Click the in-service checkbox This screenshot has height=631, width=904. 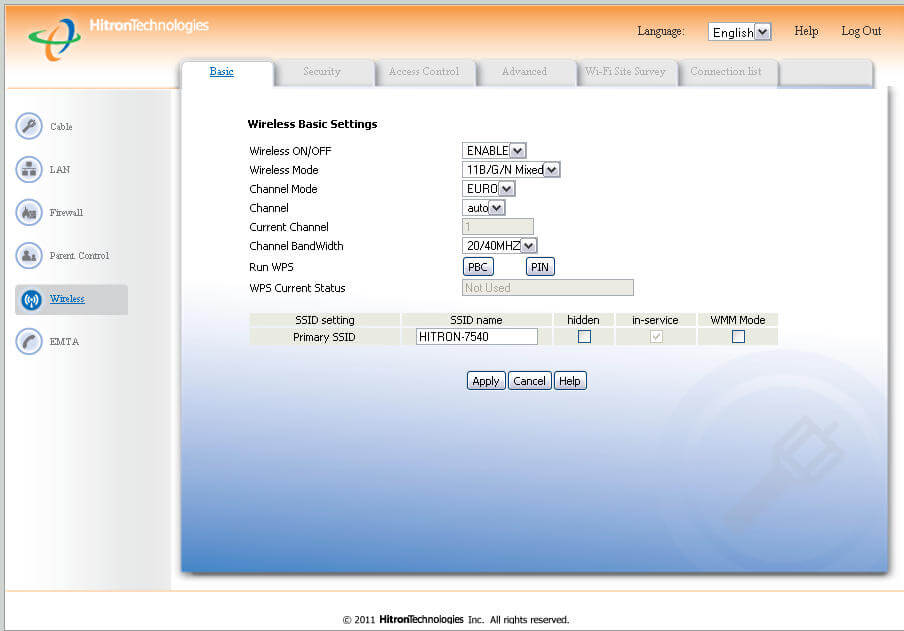656,337
